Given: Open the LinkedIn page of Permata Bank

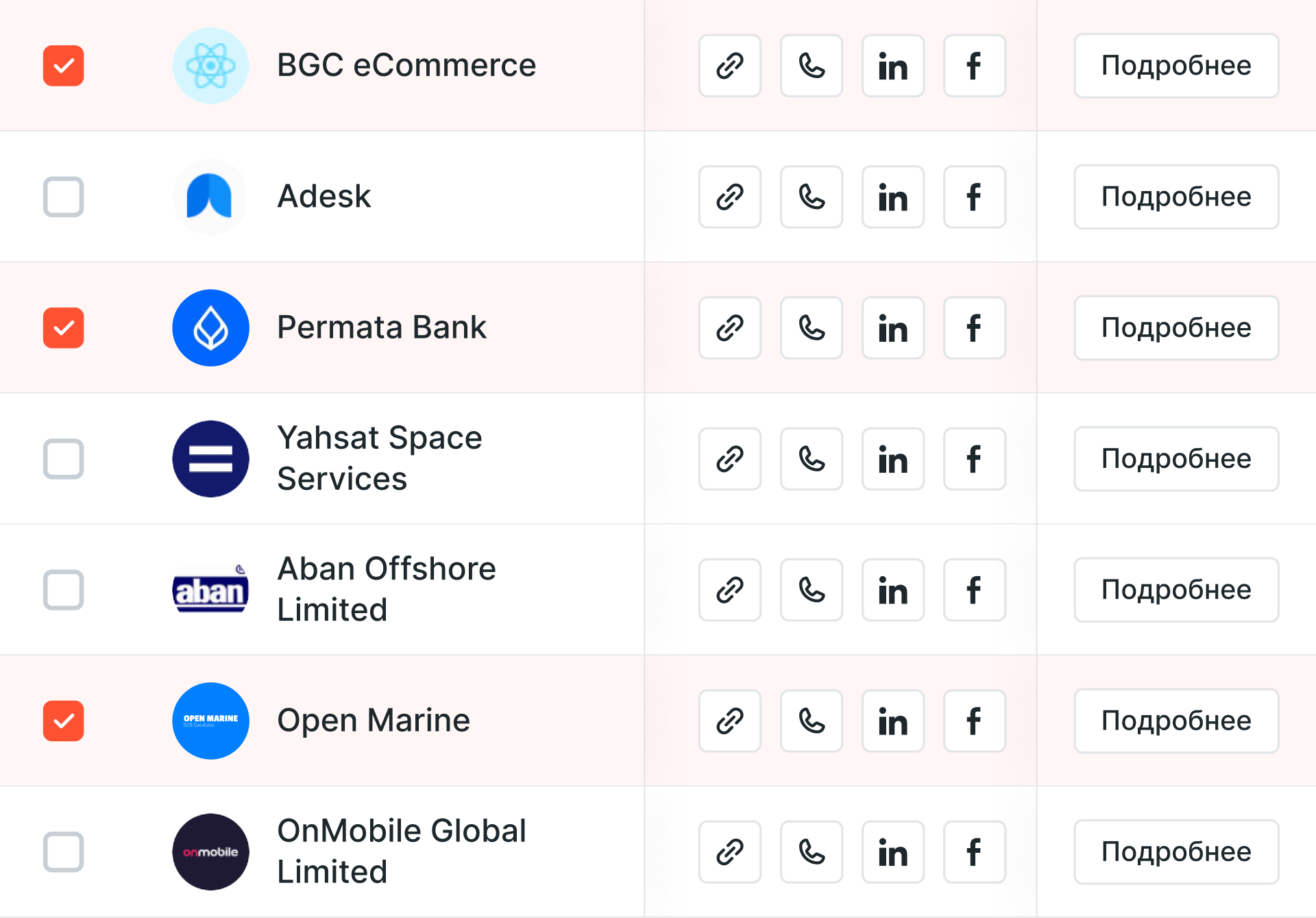Looking at the screenshot, I should [892, 328].
